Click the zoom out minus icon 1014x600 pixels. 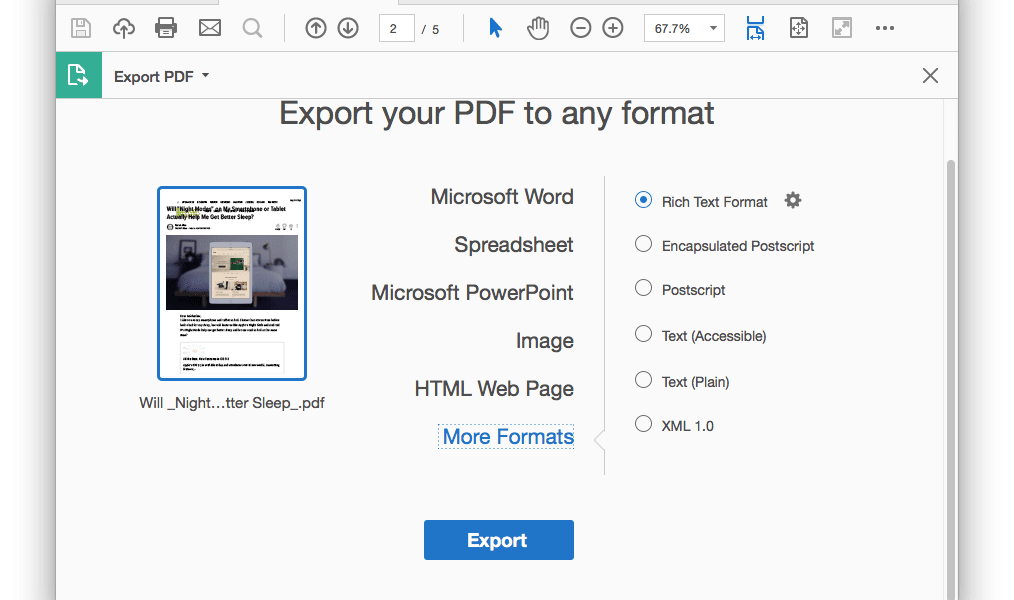coord(581,29)
